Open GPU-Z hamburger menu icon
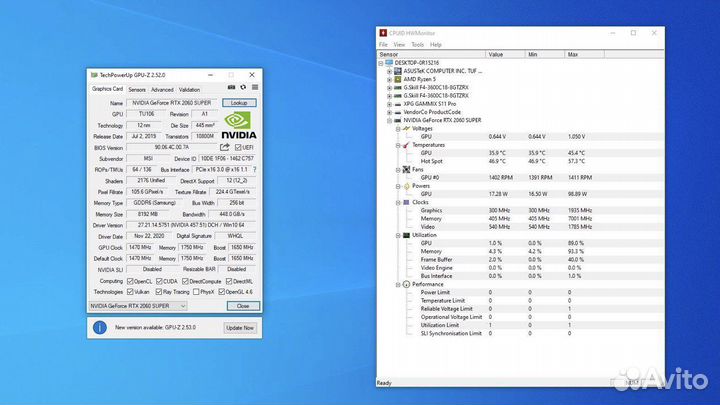This screenshot has width=720, height=405. 255,87
